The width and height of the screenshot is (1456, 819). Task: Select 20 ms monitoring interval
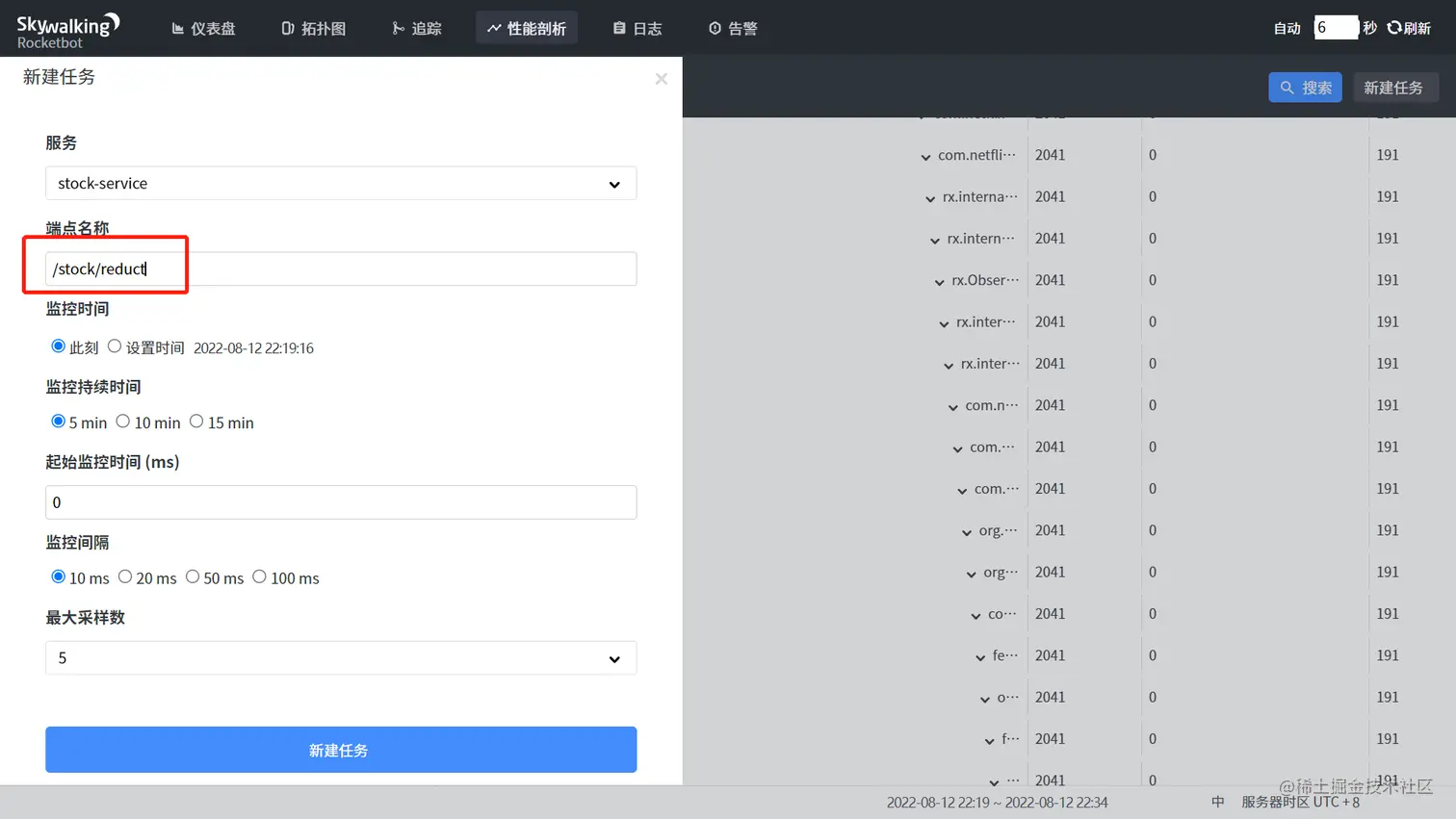pyautogui.click(x=125, y=576)
